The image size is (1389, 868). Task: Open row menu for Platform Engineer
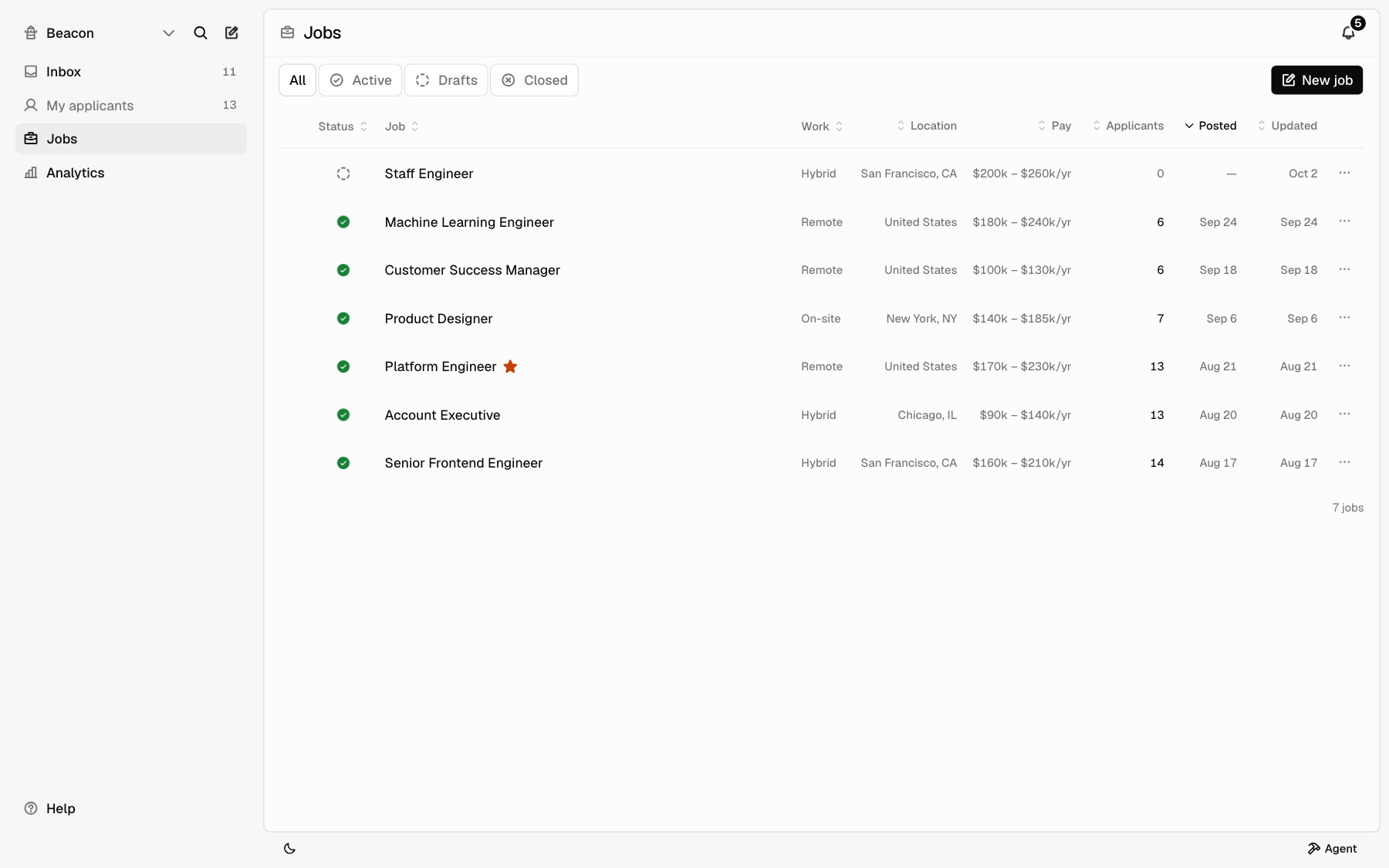click(1344, 366)
